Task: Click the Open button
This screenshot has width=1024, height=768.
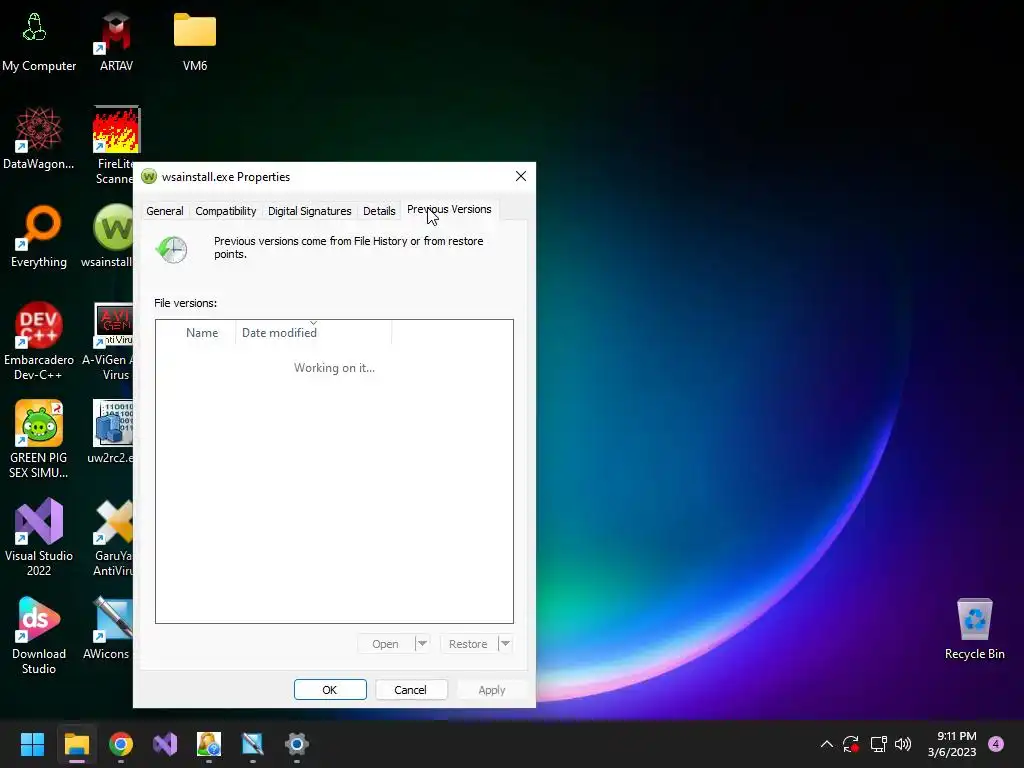Action: coord(385,644)
